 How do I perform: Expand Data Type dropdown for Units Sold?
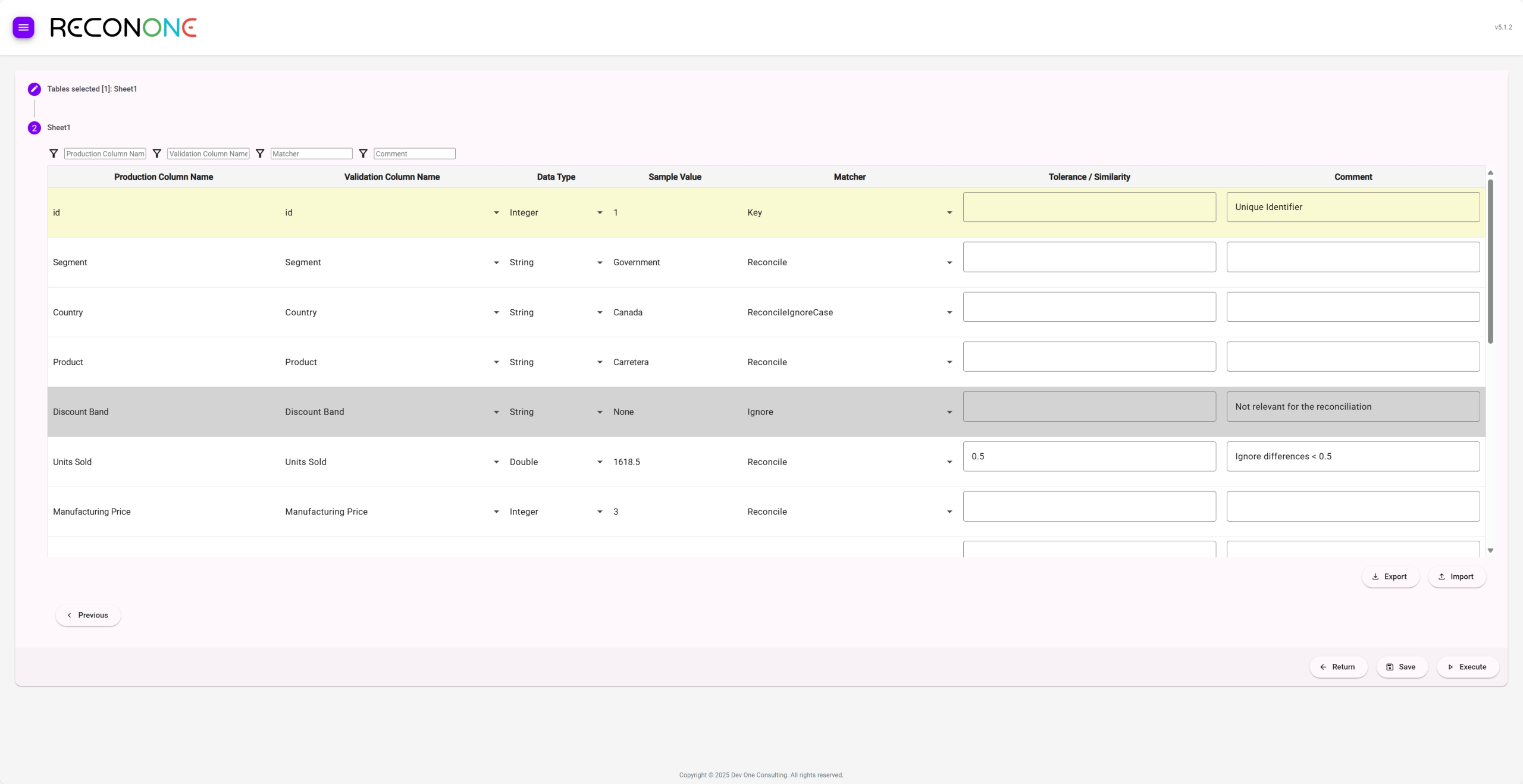[x=600, y=462]
